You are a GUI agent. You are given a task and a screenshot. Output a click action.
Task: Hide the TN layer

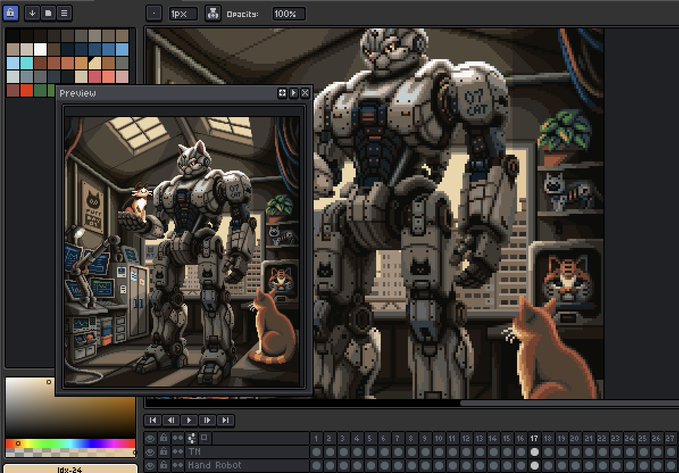pos(150,452)
